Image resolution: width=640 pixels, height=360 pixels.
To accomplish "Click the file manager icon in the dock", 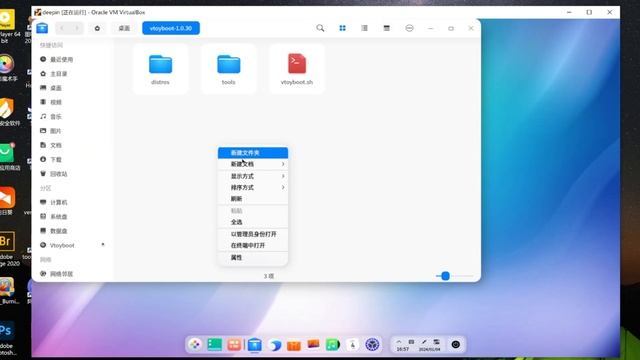I will click(x=254, y=345).
